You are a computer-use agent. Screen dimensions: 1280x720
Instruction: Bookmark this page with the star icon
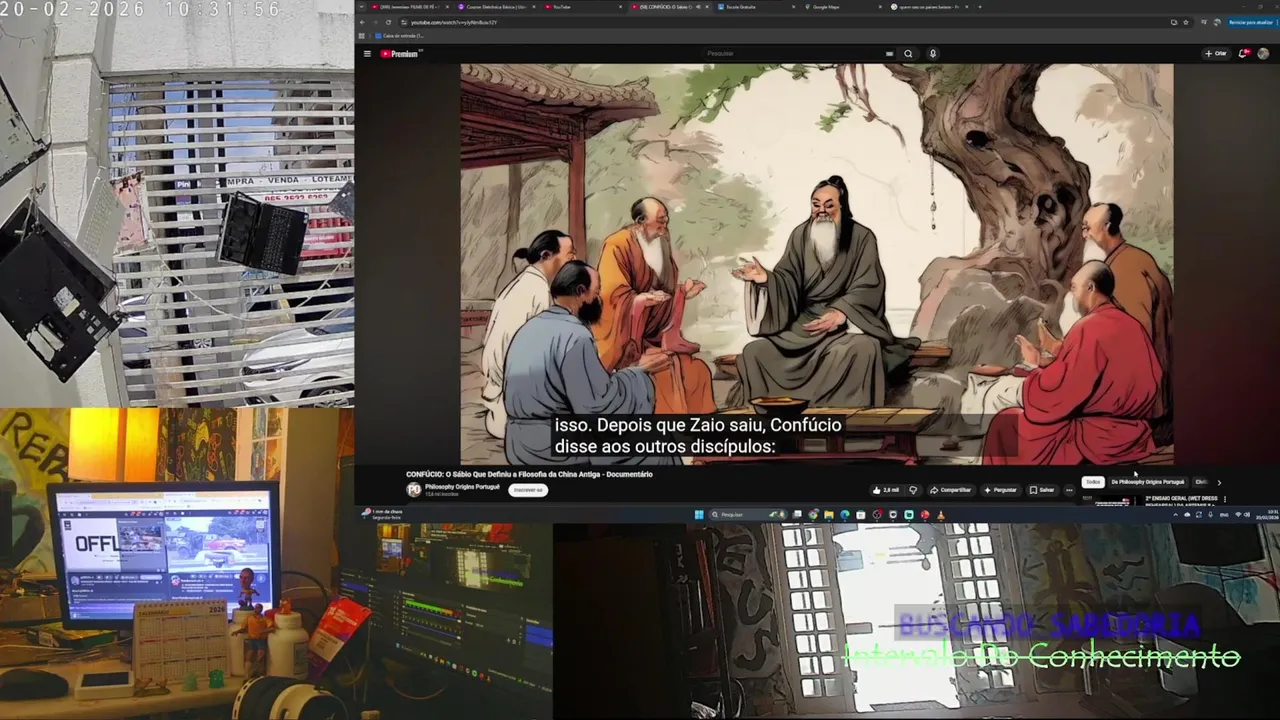[x=1187, y=22]
